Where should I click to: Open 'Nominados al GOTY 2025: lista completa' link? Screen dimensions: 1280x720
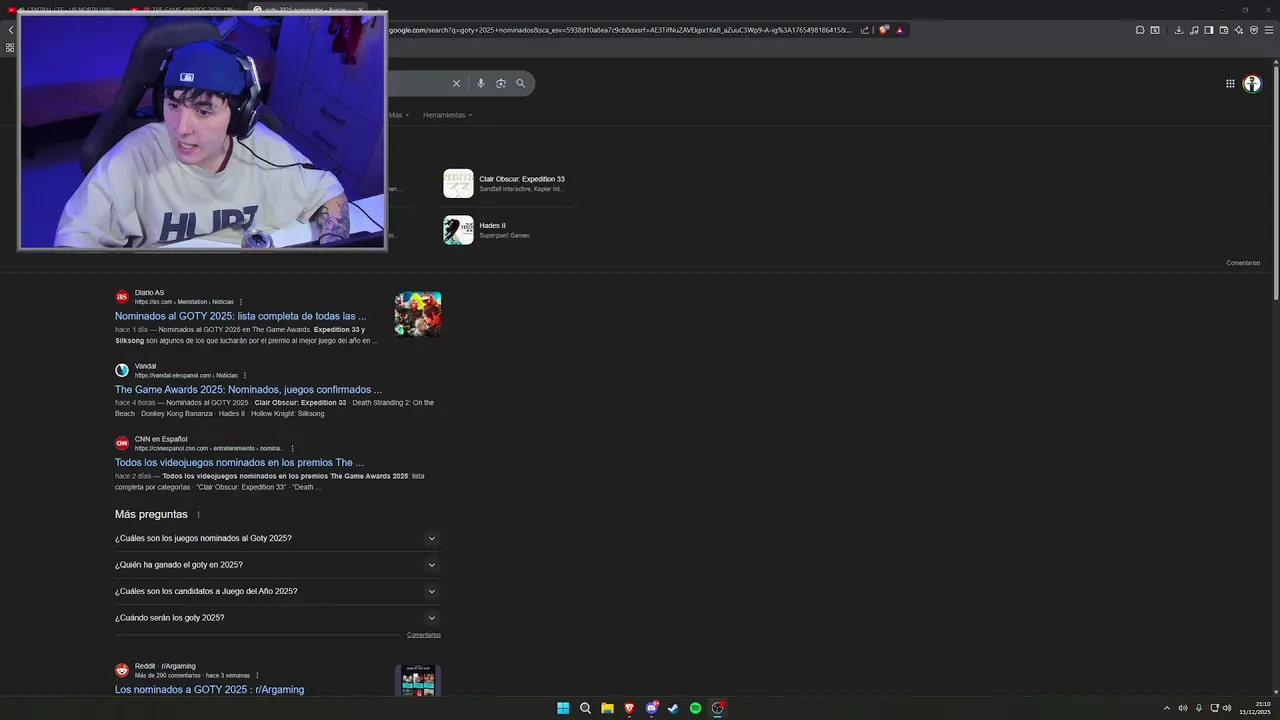pos(240,316)
